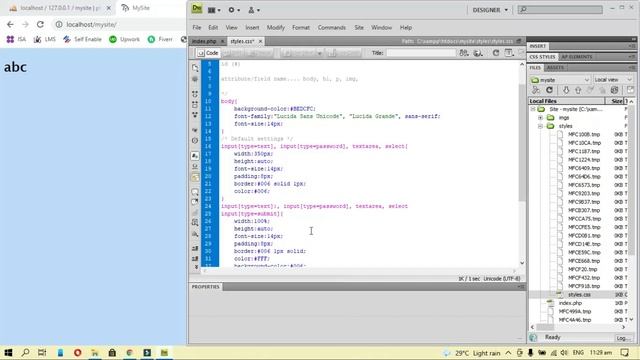Click Collapse Selection icon in coding toolbar
Image resolution: width=640 pixels, height=360 pixels.
(x=195, y=104)
